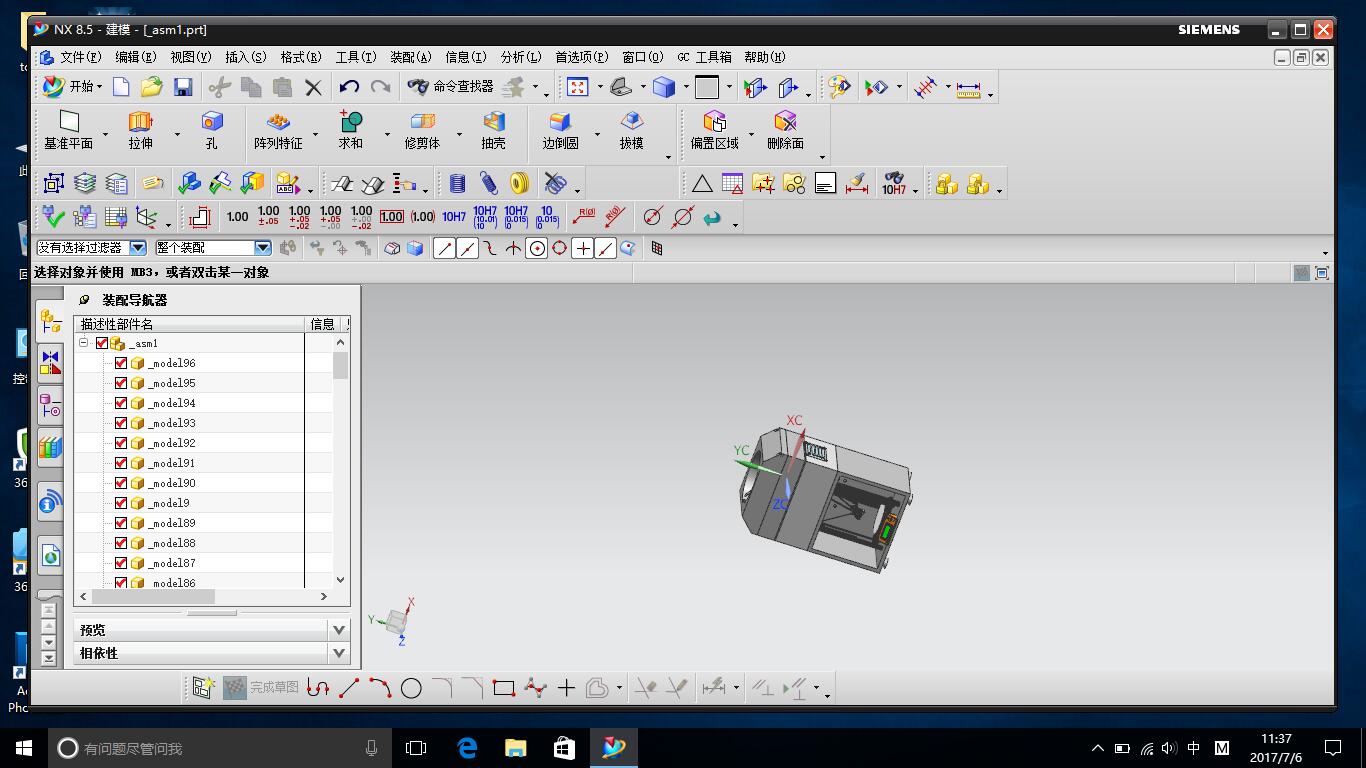1366x768 pixels.
Task: Click the New file icon
Action: pyautogui.click(x=121, y=87)
